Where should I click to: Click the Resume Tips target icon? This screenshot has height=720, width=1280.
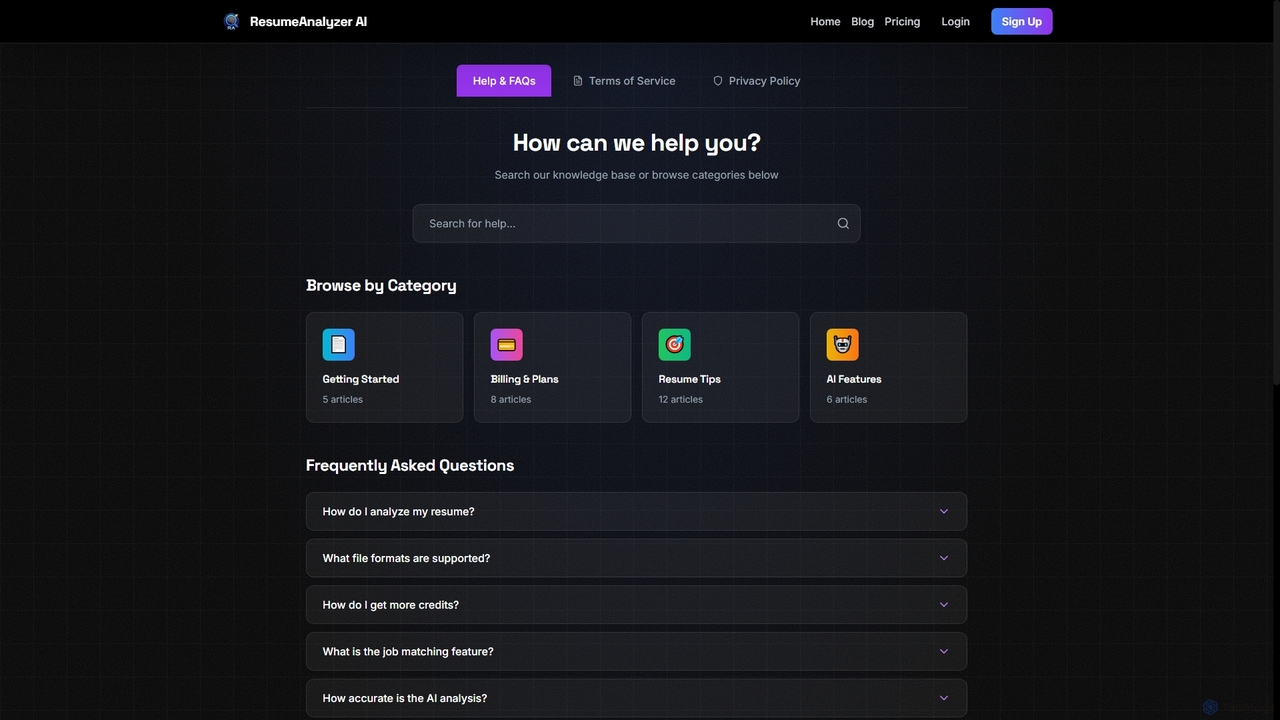pos(674,345)
